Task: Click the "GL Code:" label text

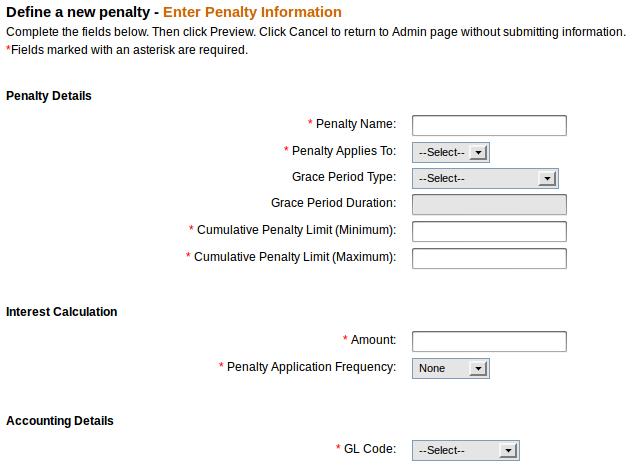Action: pyautogui.click(x=370, y=449)
